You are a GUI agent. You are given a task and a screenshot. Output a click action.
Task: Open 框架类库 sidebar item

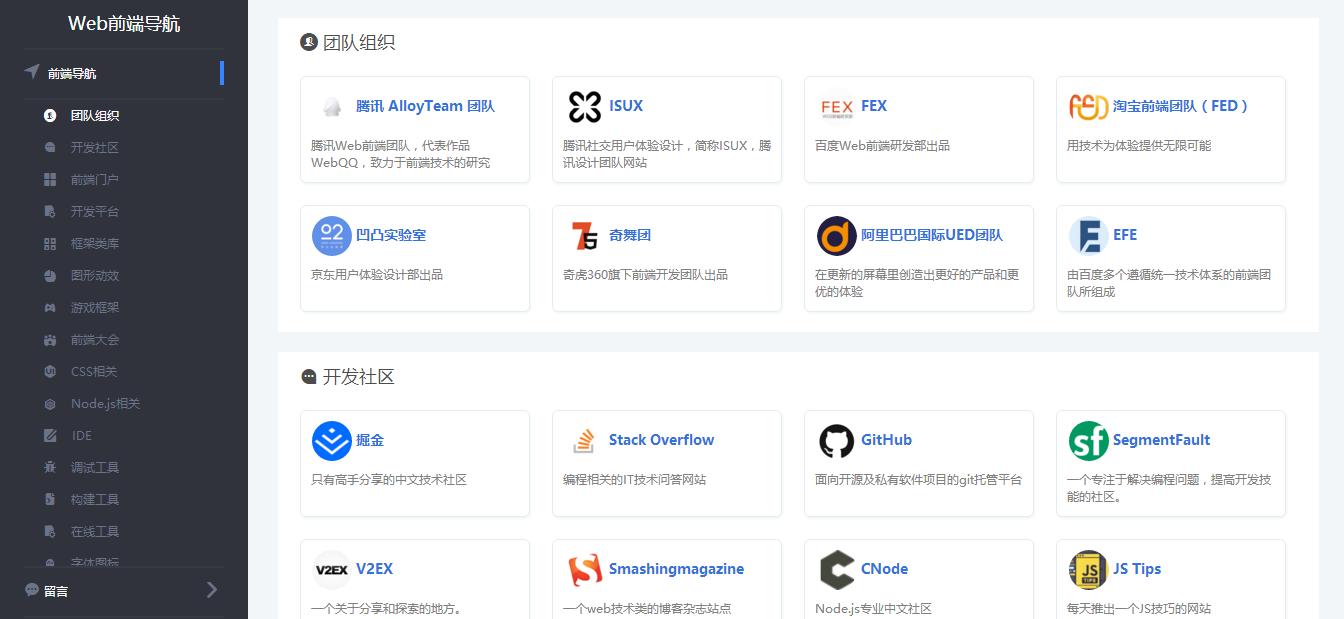(95, 244)
